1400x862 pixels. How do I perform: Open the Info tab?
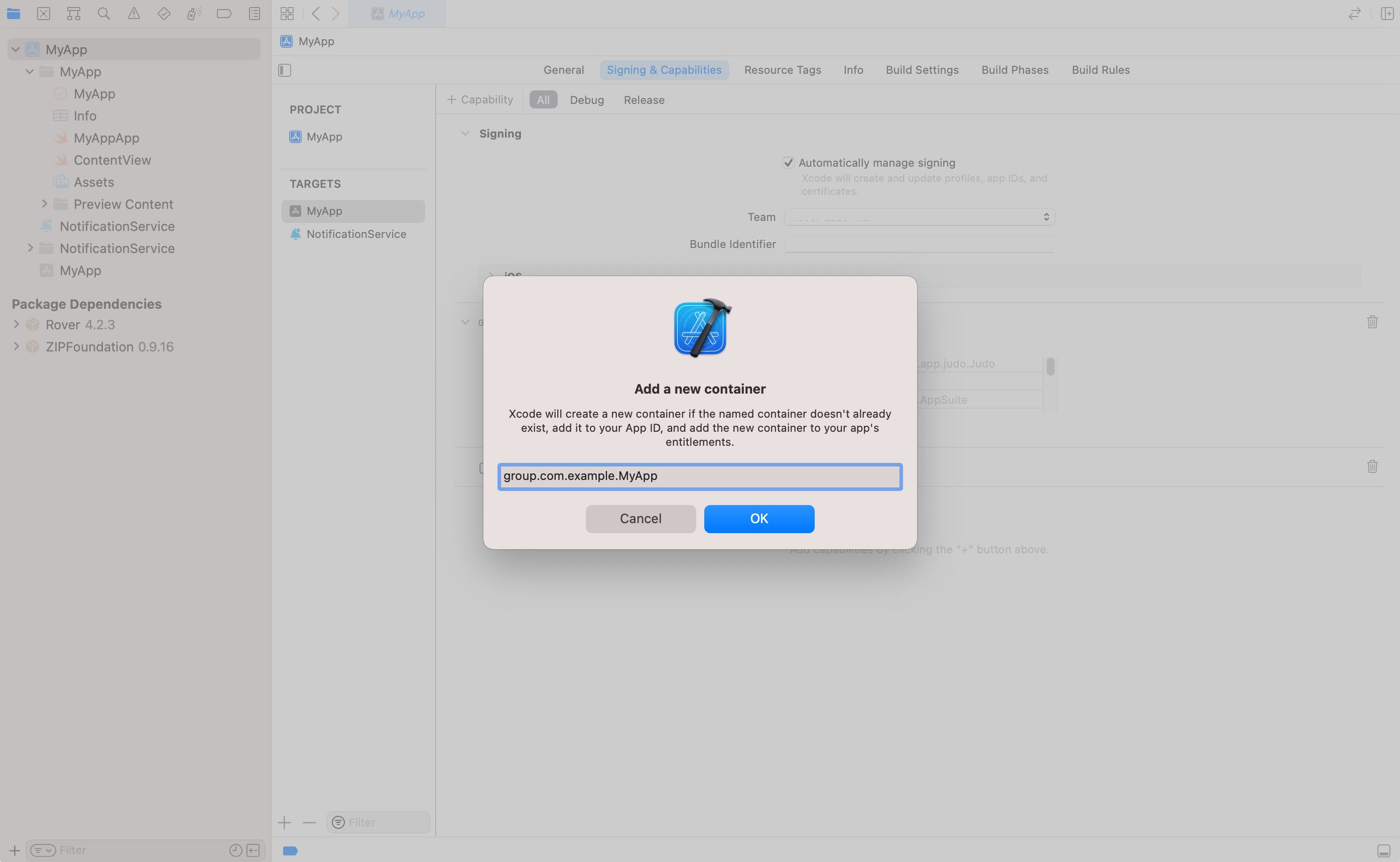tap(853, 70)
